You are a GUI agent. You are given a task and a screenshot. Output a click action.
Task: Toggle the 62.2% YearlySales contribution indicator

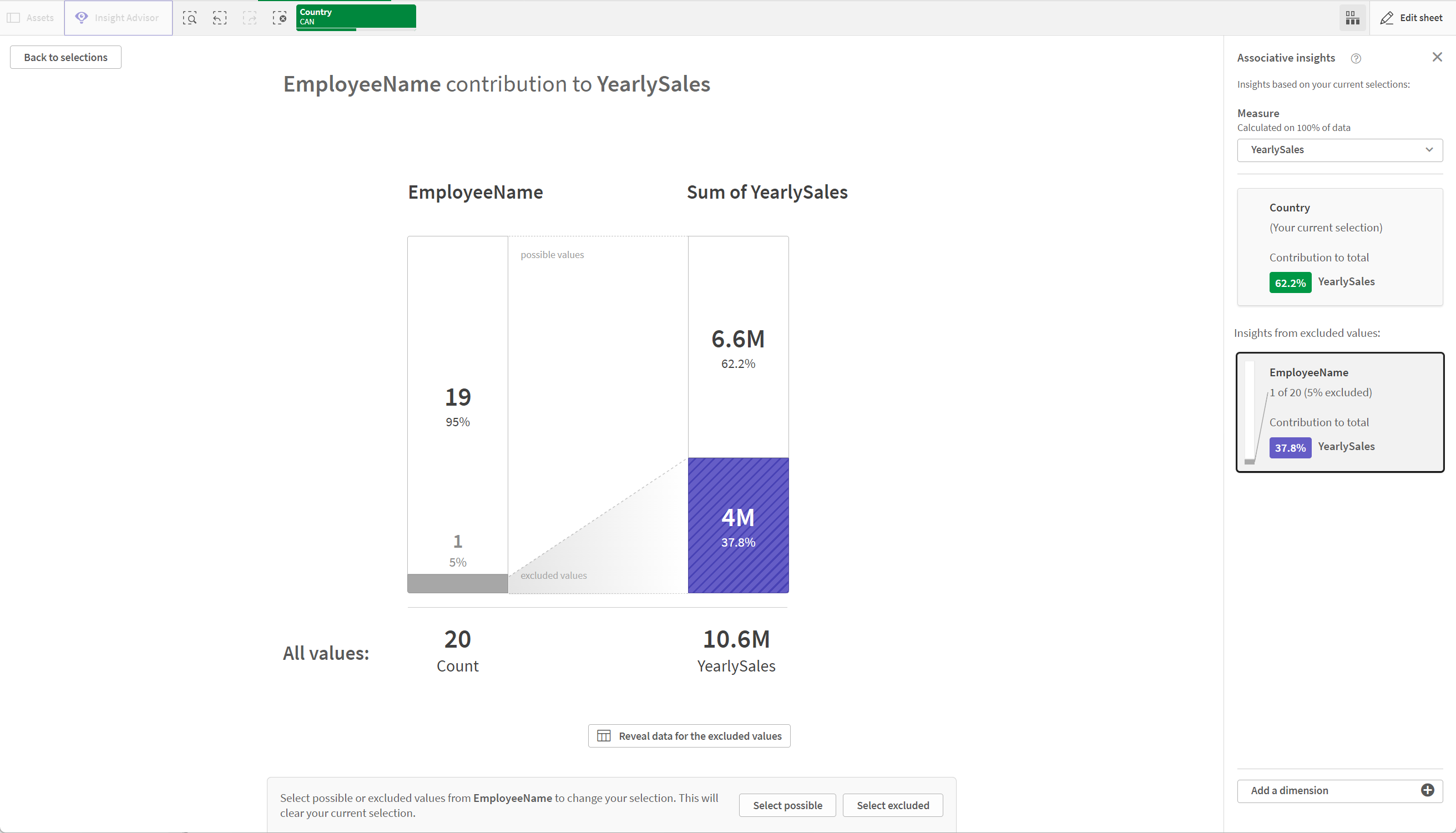point(1290,281)
